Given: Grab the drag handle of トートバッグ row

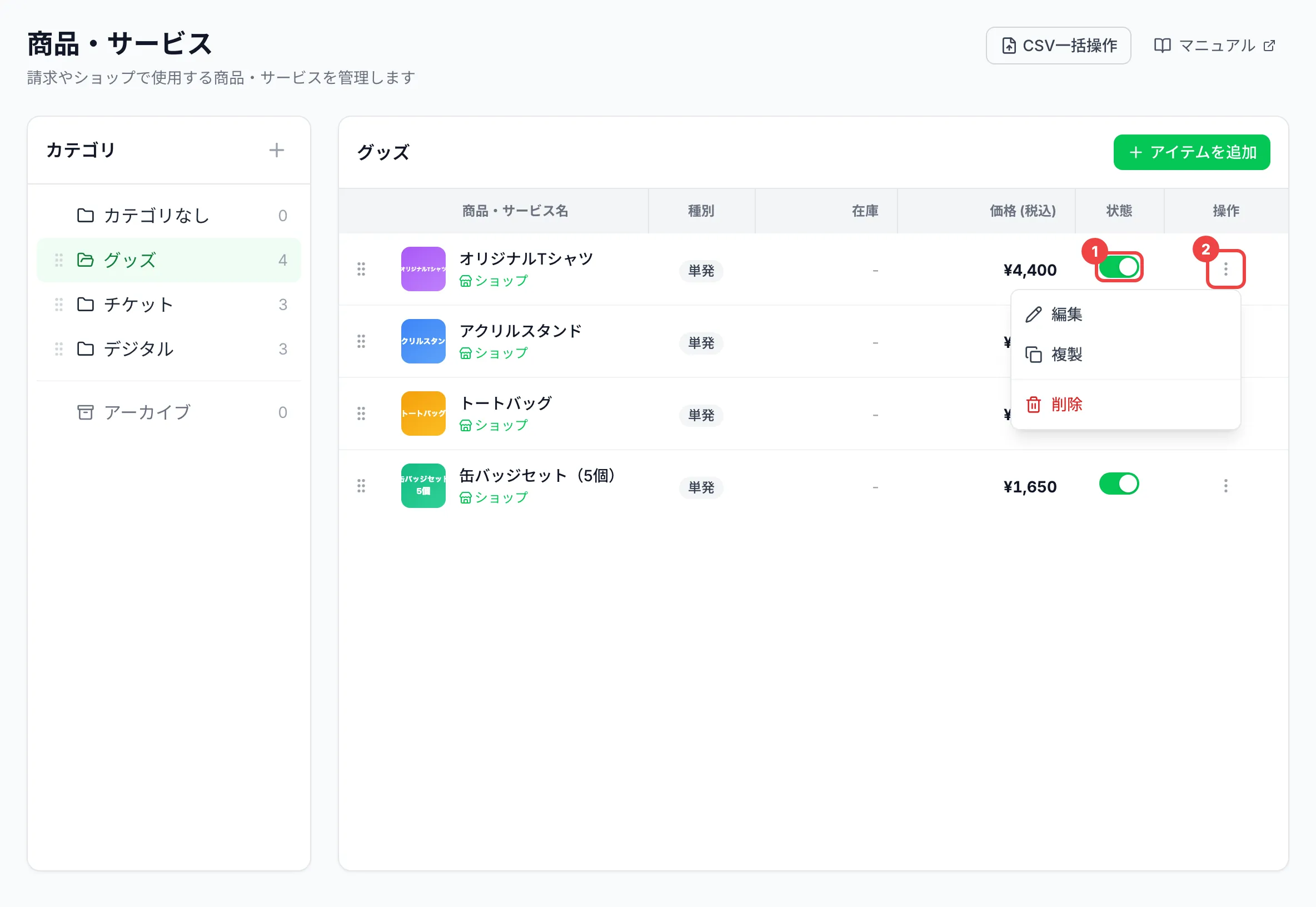Looking at the screenshot, I should (361, 413).
